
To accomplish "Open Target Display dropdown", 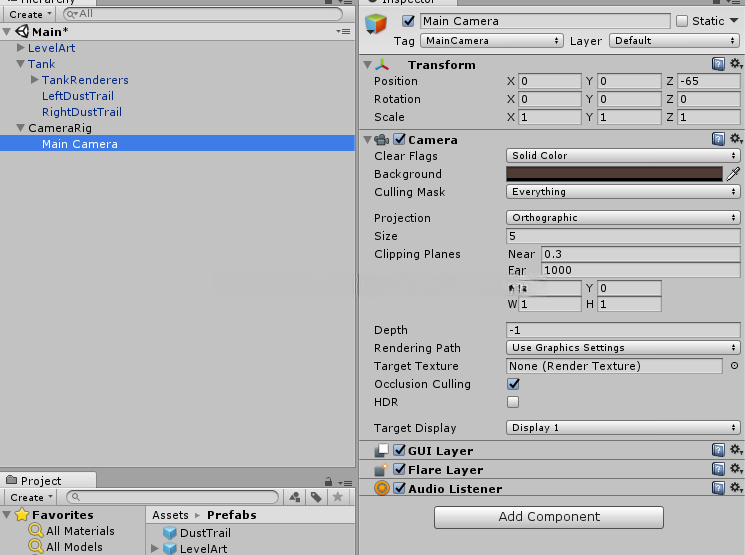I will click(x=623, y=427).
